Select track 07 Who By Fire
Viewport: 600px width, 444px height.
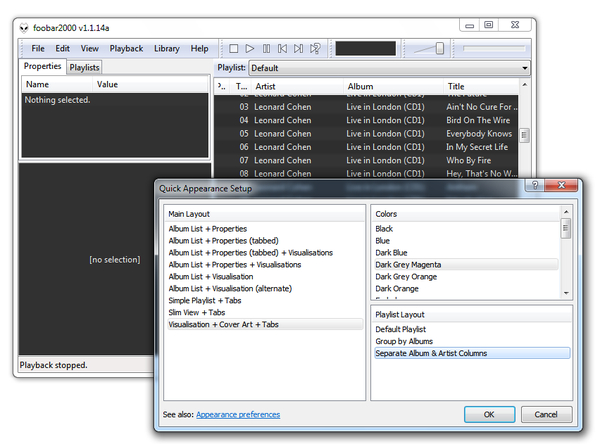coord(366,160)
